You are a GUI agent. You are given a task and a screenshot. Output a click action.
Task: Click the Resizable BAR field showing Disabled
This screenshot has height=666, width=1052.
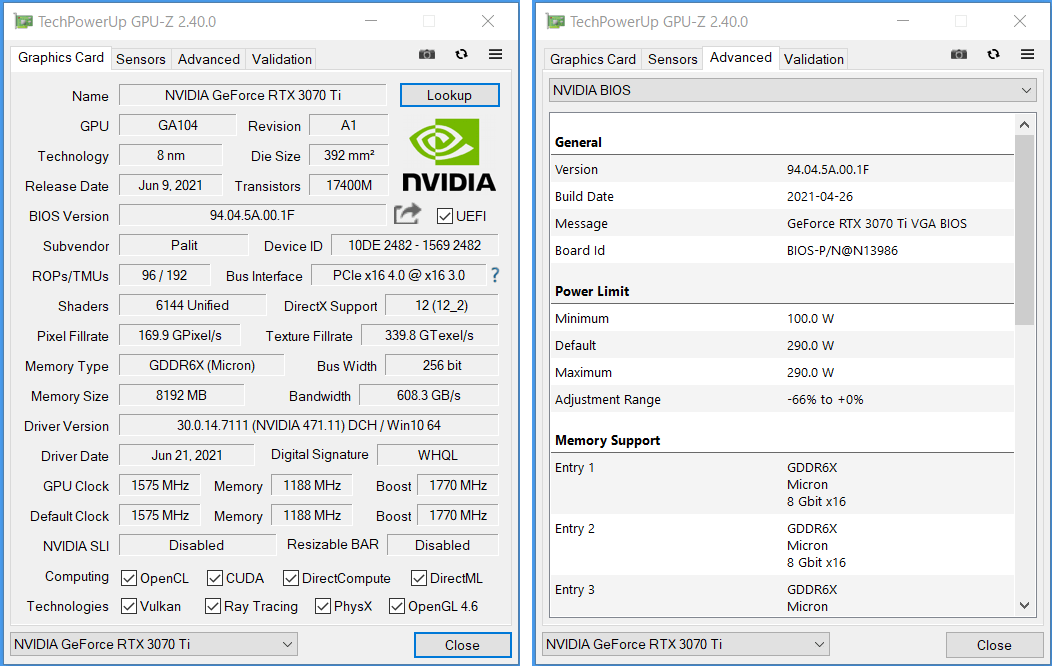pyautogui.click(x=443, y=545)
